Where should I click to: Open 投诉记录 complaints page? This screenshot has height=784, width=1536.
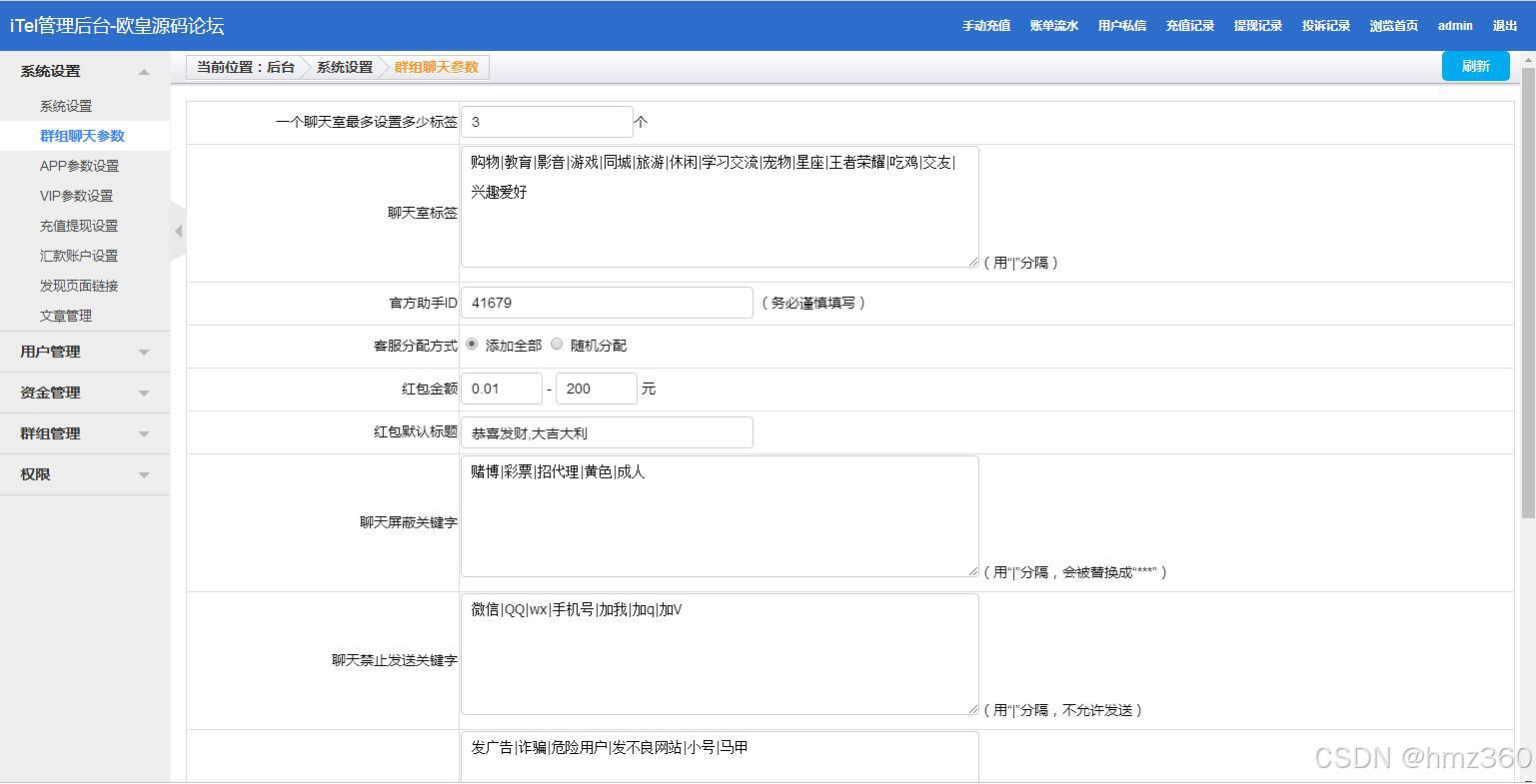(x=1325, y=25)
